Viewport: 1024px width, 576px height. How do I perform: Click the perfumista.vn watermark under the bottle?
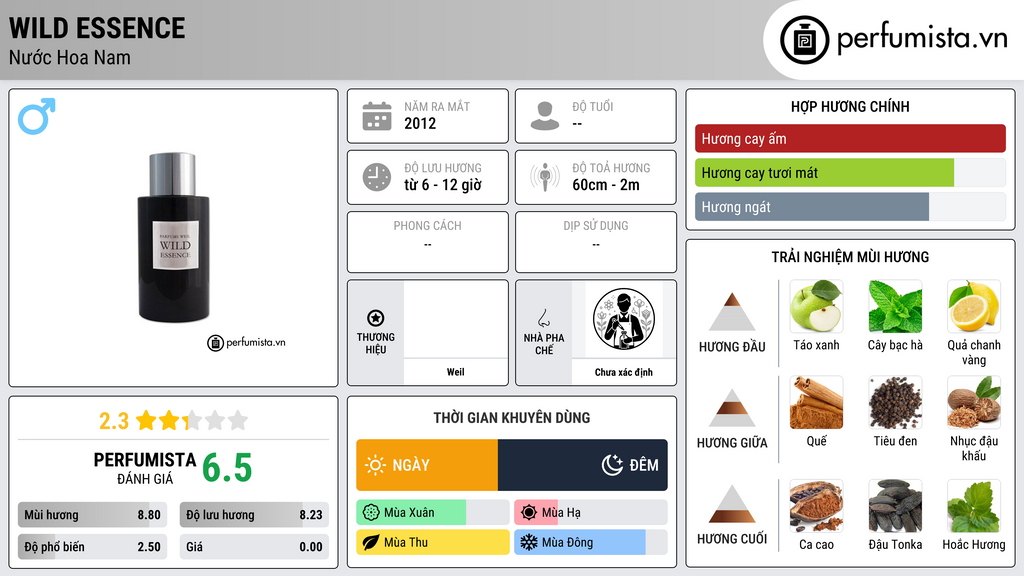pyautogui.click(x=247, y=342)
